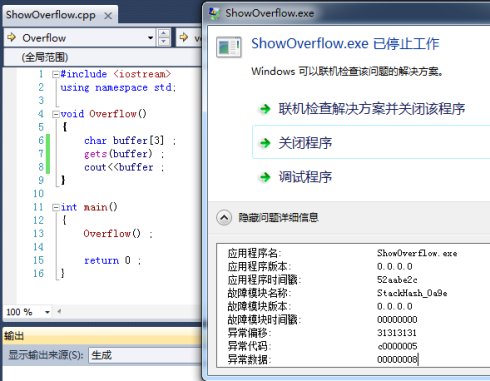The width and height of the screenshot is (490, 381).
Task: Click the 'gets(buffer)' code line
Action: (124, 154)
